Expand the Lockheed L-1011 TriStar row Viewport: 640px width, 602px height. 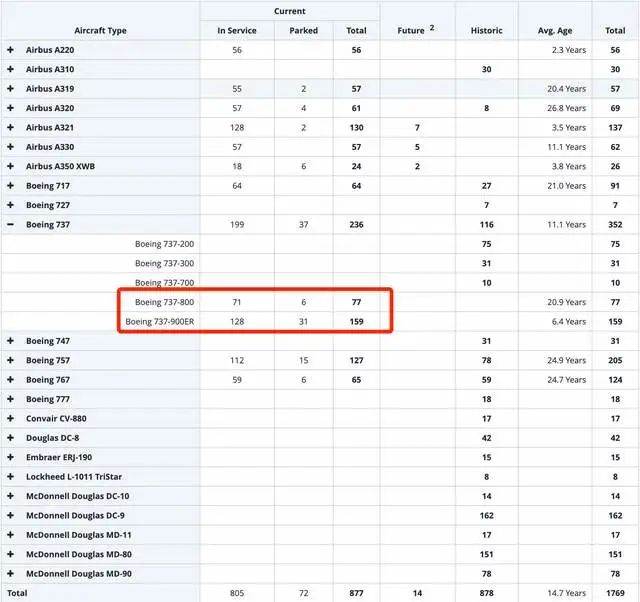(x=11, y=477)
